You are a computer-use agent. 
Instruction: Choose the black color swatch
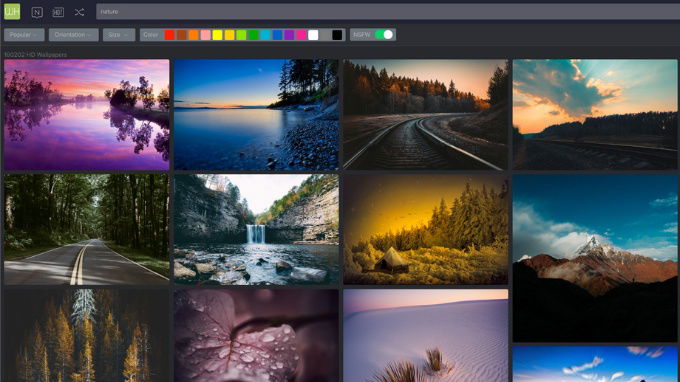pos(337,35)
